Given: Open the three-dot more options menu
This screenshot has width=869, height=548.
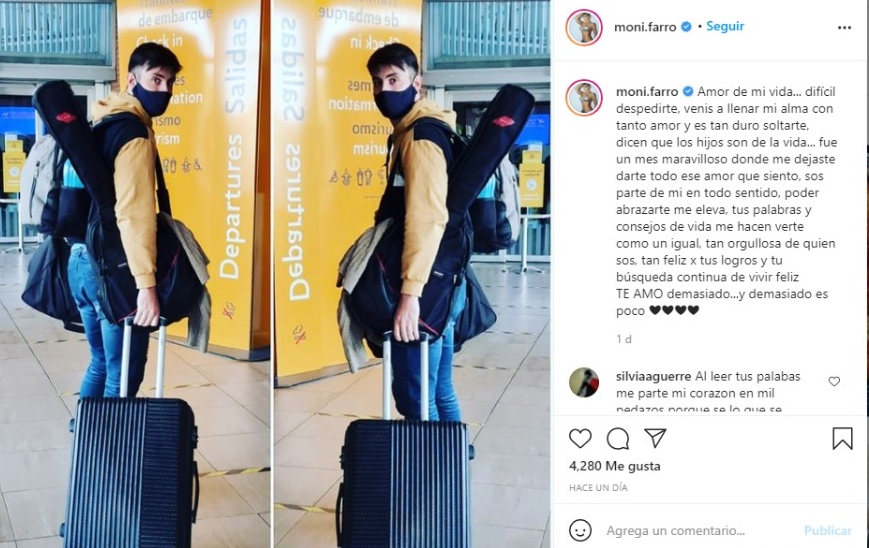Looking at the screenshot, I should click(x=844, y=27).
